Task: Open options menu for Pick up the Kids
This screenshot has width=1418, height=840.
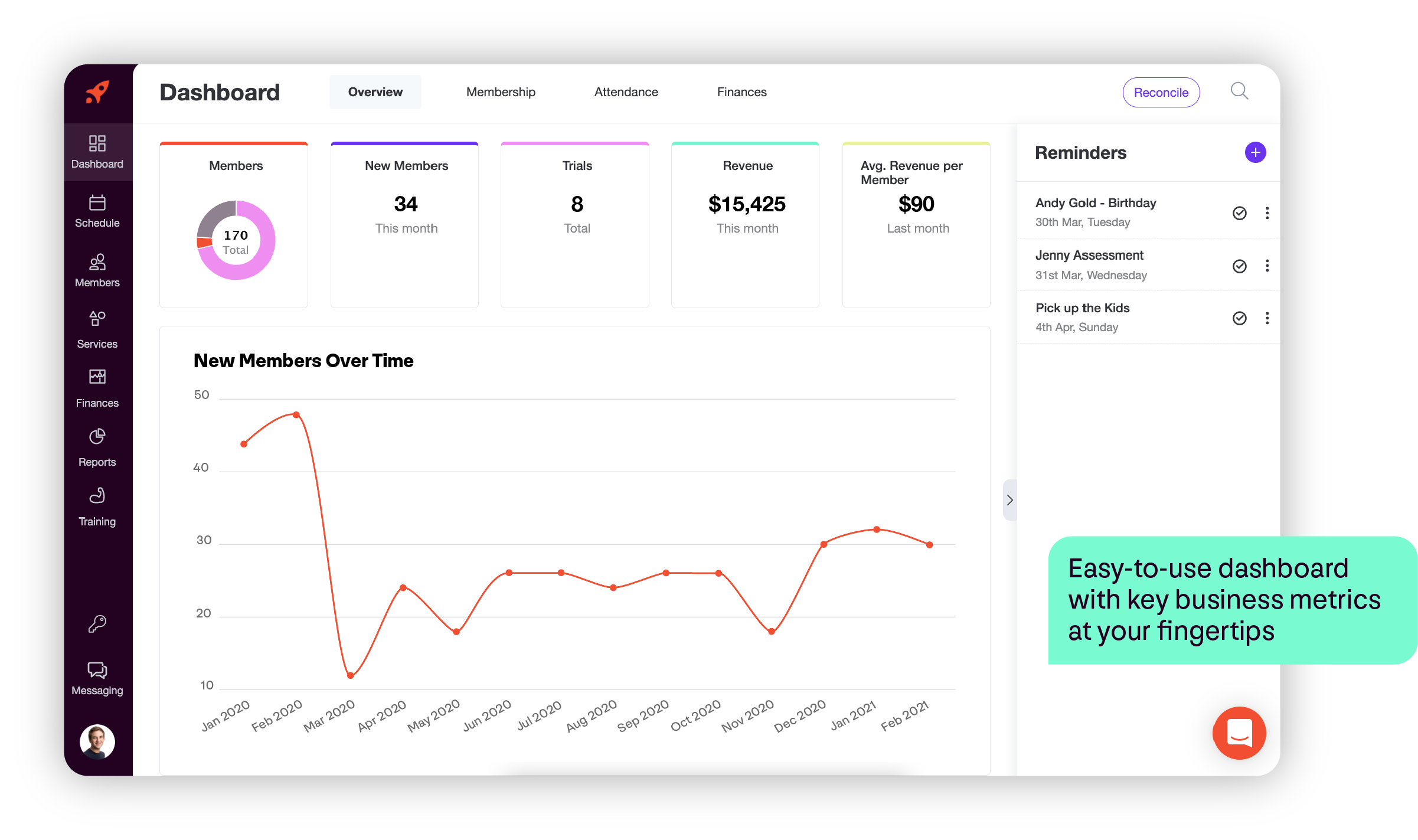Action: click(1267, 318)
